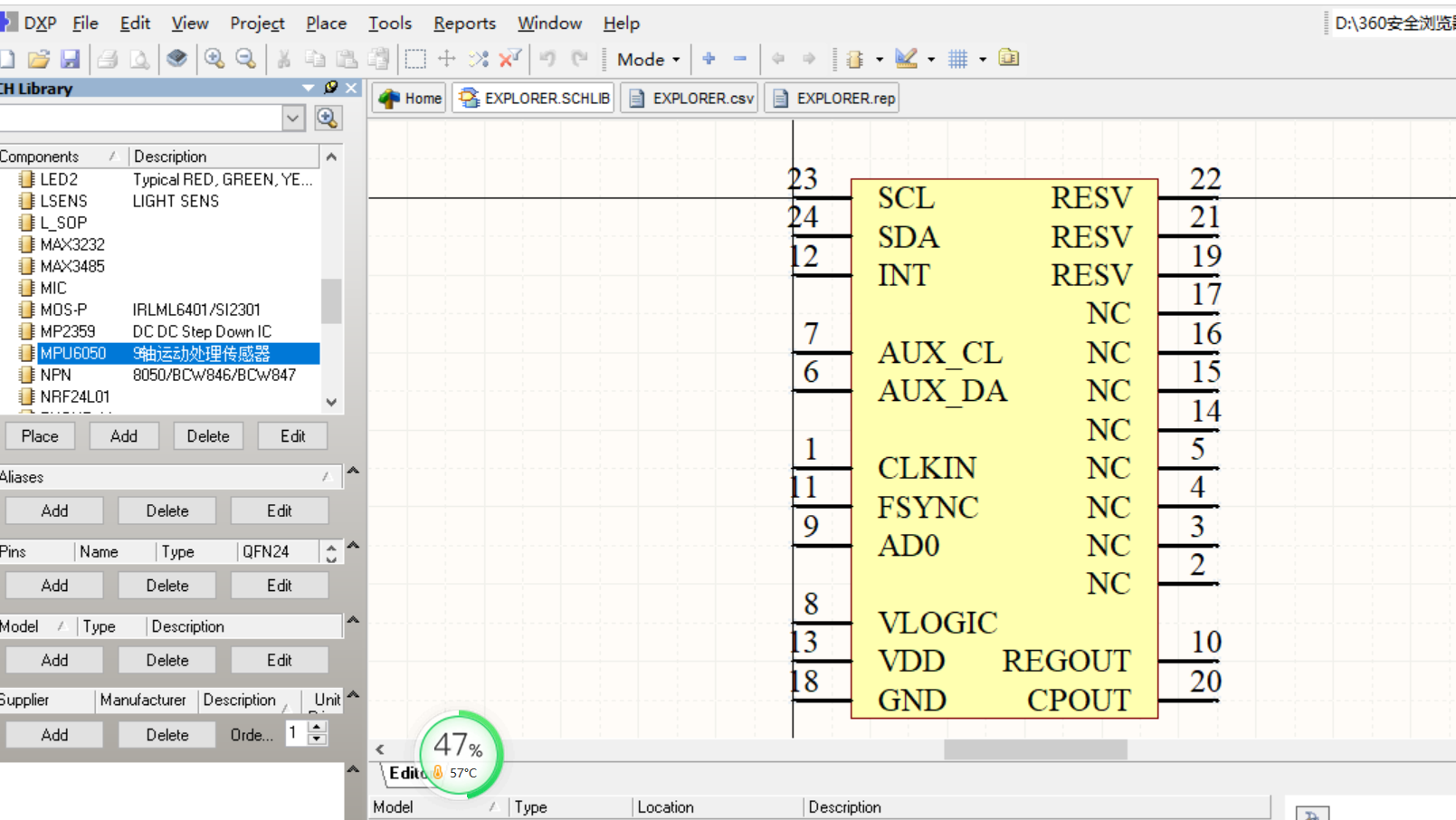This screenshot has width=1456, height=820.
Task: Switch to the Home tab
Action: pos(410,98)
